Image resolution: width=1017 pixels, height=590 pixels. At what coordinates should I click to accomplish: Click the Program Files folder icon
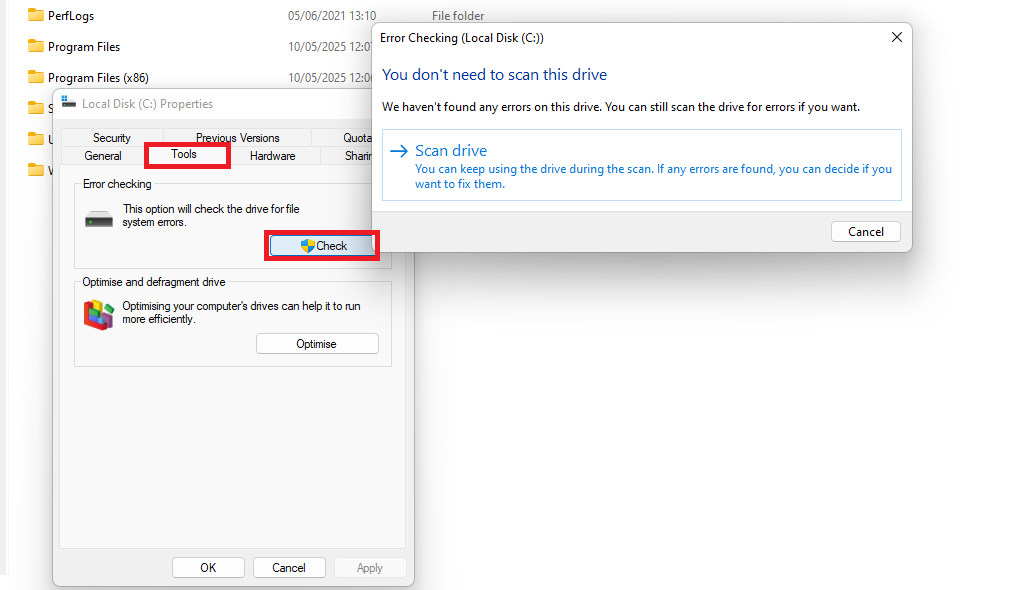(36, 46)
